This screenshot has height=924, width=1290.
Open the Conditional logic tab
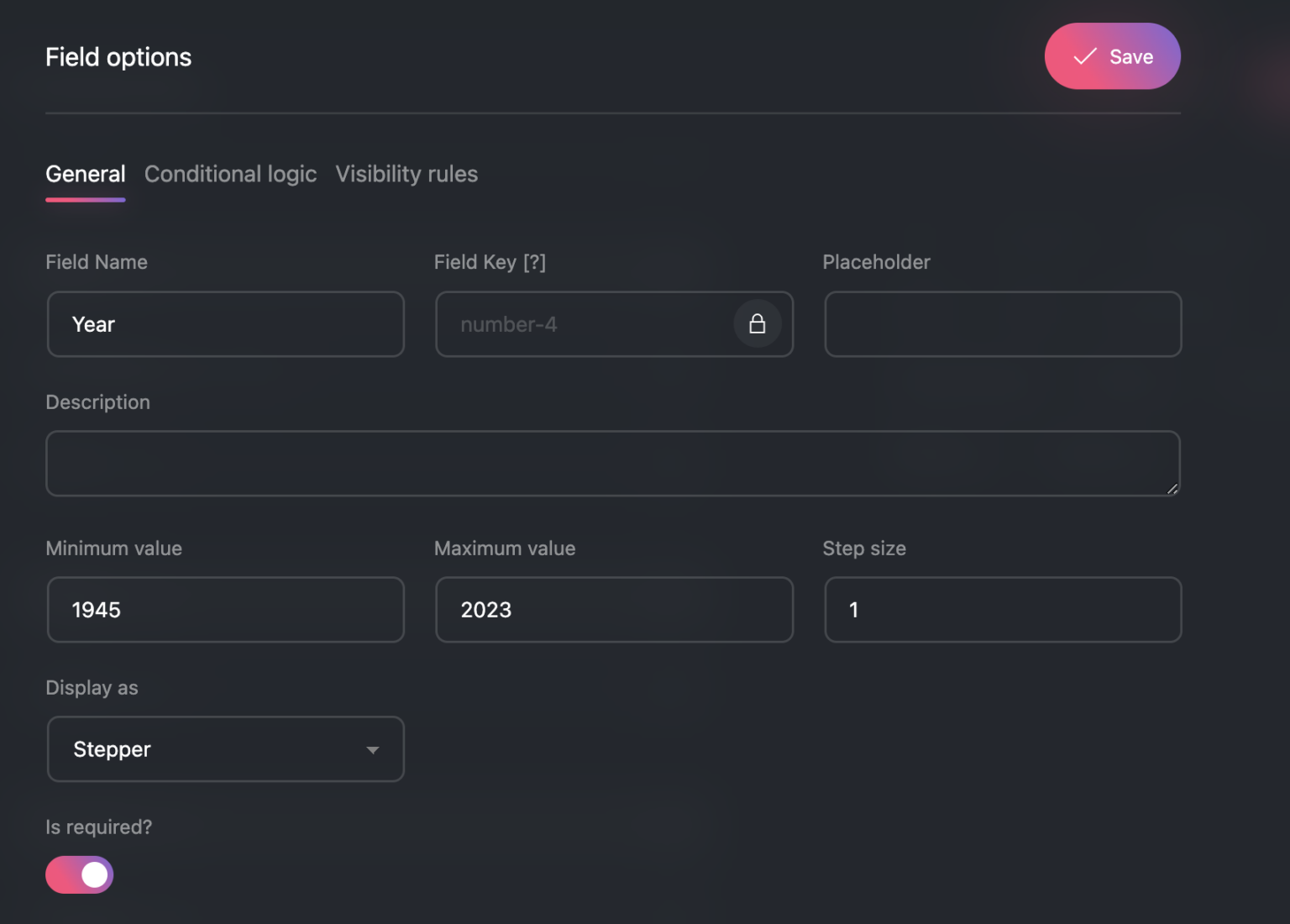[230, 174]
